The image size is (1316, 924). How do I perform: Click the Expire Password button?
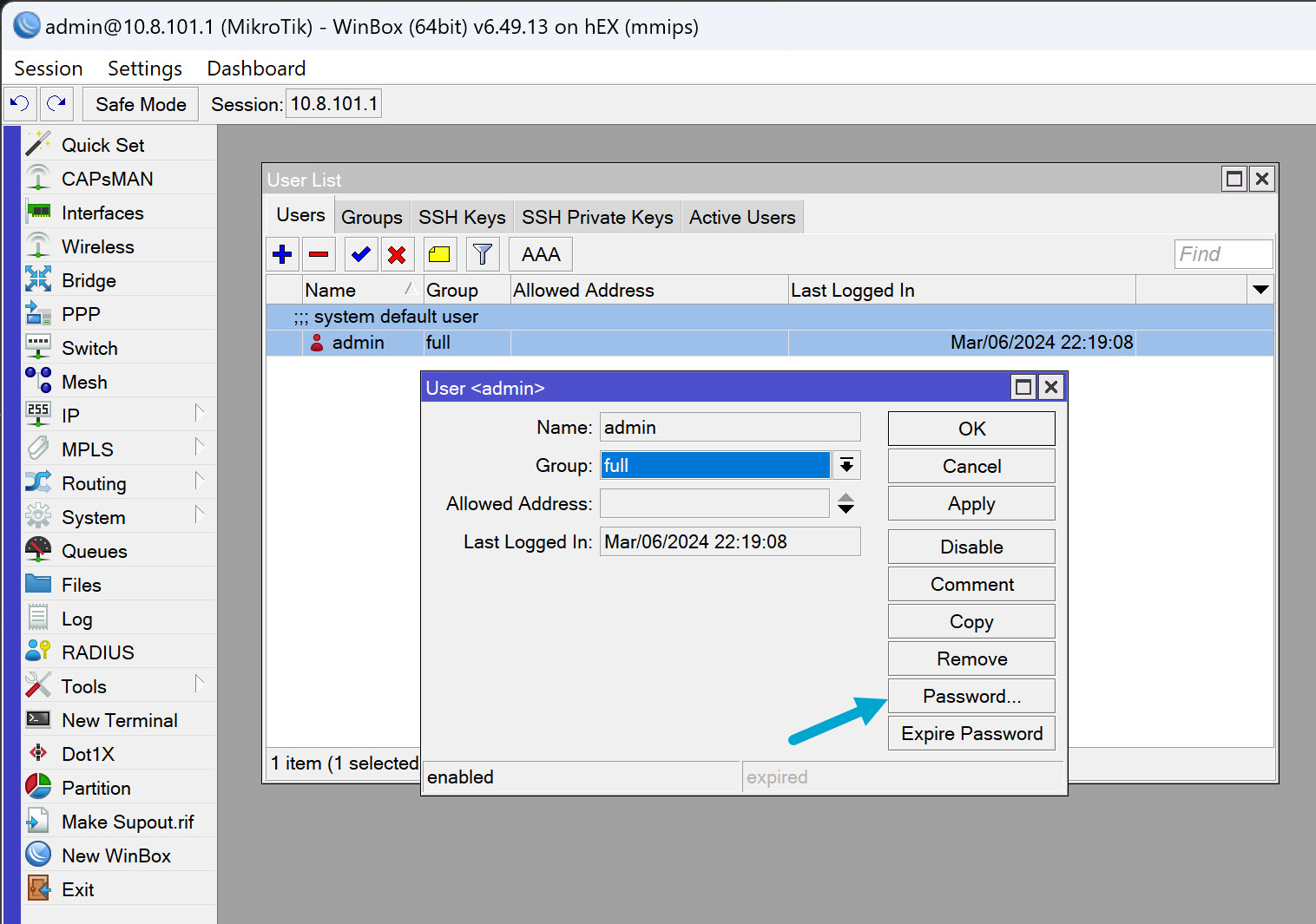point(971,734)
